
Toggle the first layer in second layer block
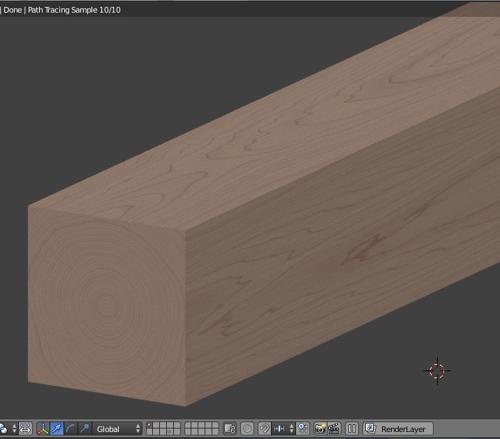(187, 425)
